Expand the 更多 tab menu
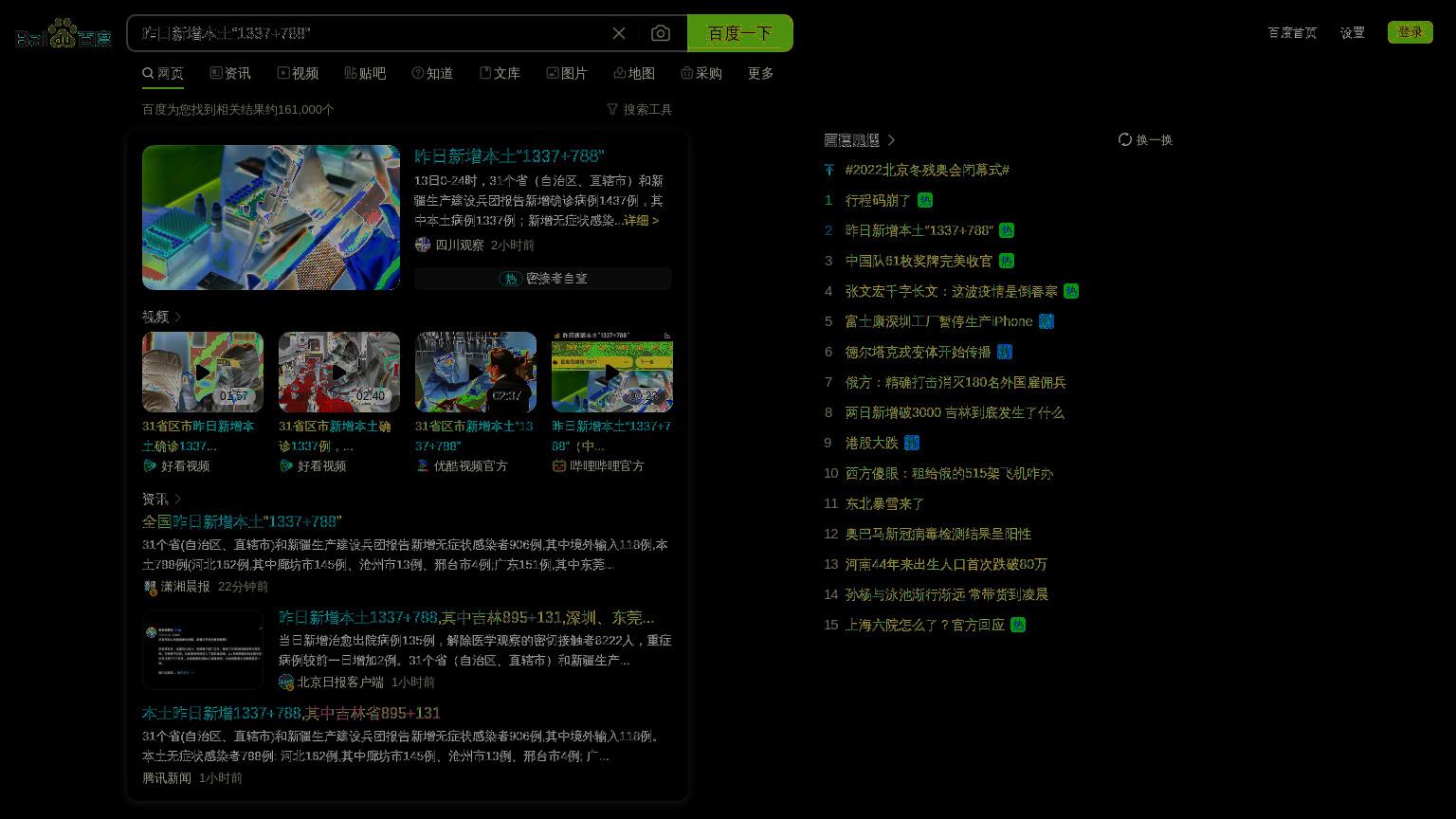The height and width of the screenshot is (819, 1456). (x=761, y=73)
